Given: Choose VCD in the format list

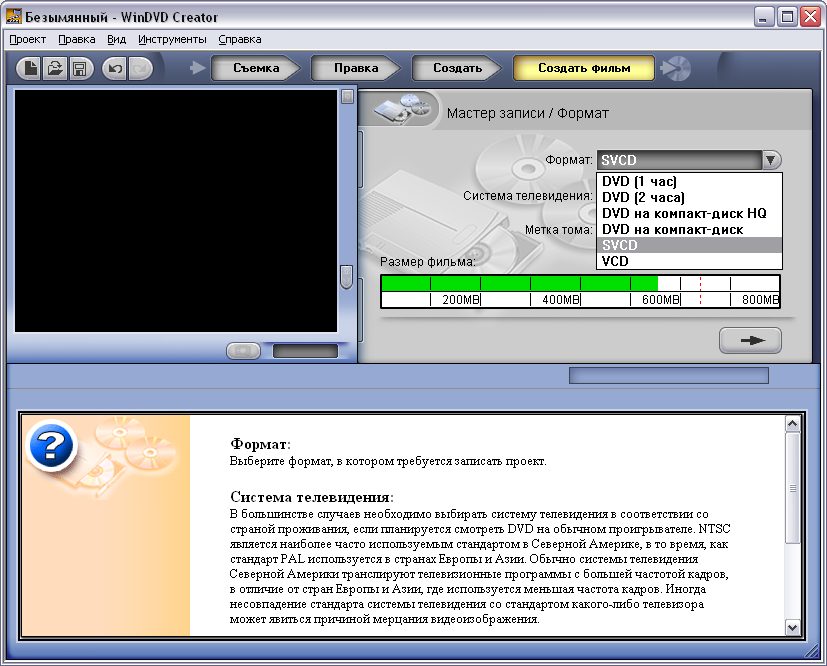Looking at the screenshot, I should coord(615,261).
